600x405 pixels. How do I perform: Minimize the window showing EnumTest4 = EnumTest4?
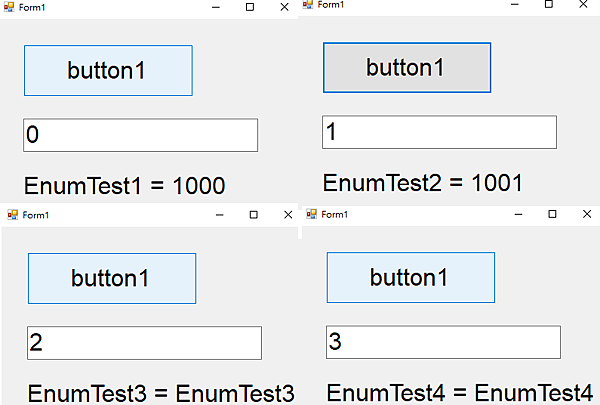(518, 214)
